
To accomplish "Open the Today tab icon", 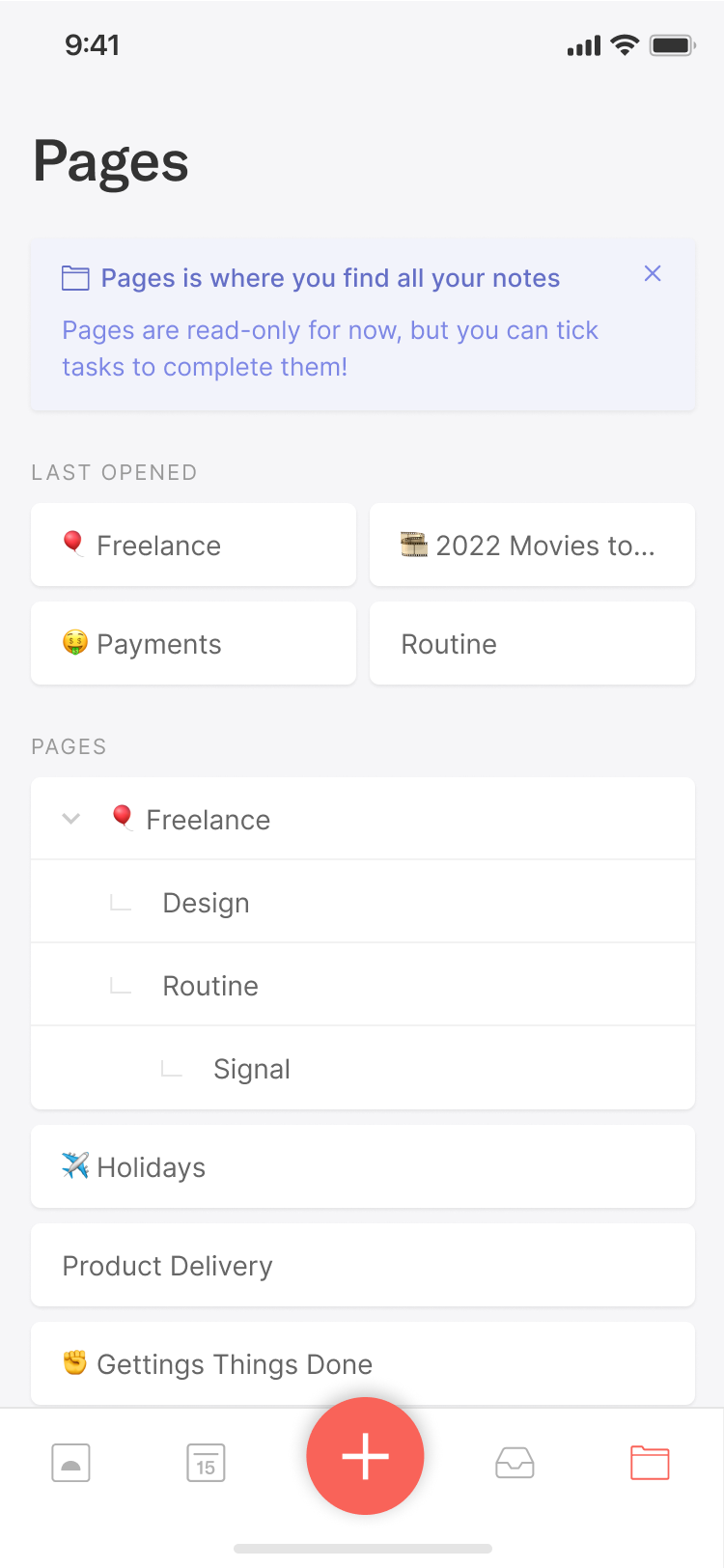I will pos(70,1463).
